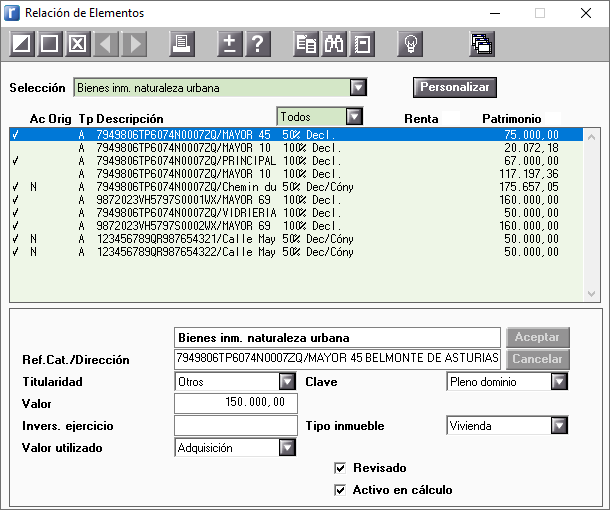
Task: Select row 9872023VH5797S0002WX/MAYOR 69
Action: point(296,226)
